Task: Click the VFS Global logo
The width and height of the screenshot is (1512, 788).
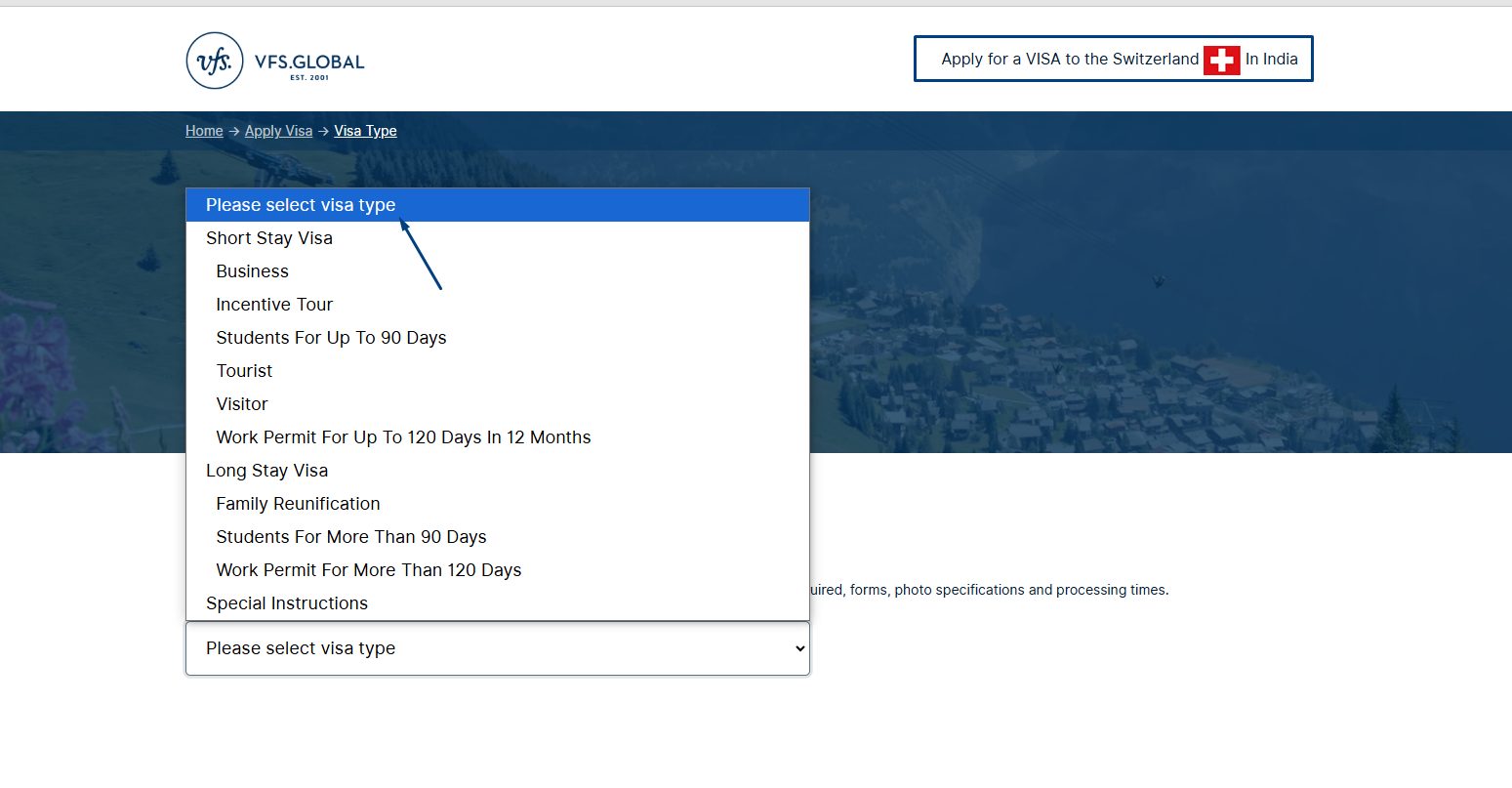Action: coord(275,61)
